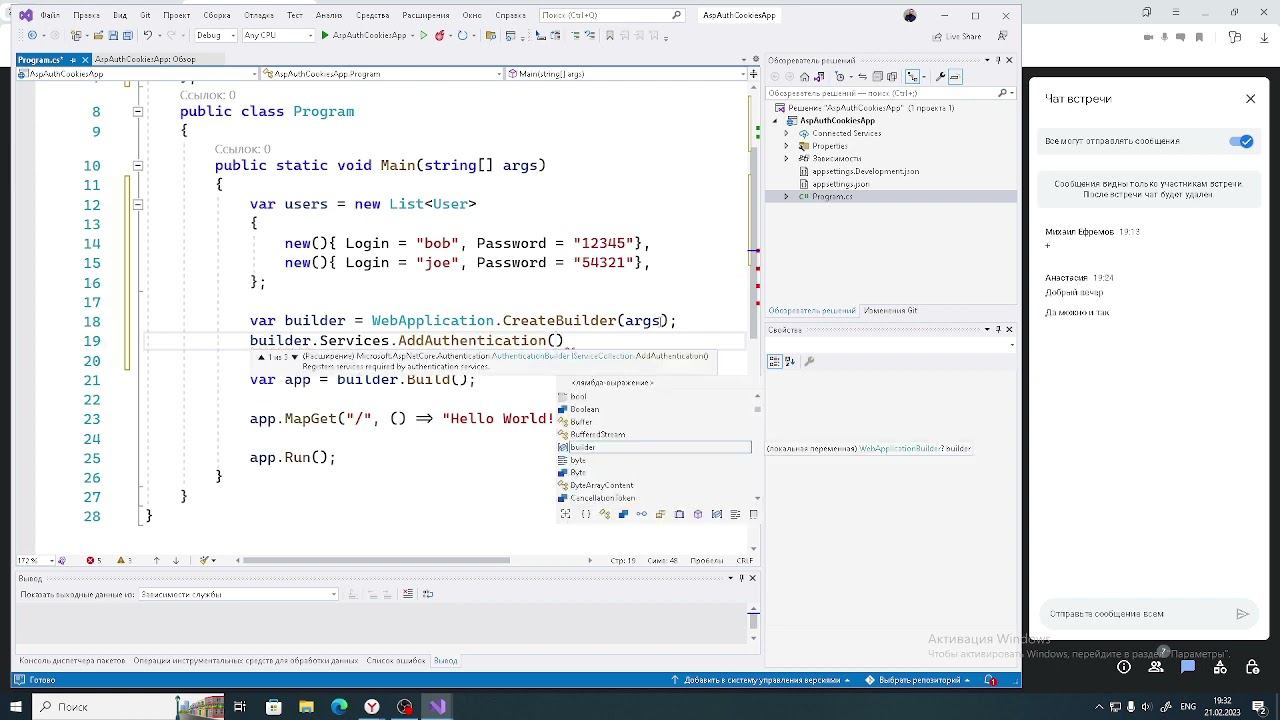Expand Properties node in Solution Explorer
Screen dimensions: 1280x720
[x=786, y=146]
